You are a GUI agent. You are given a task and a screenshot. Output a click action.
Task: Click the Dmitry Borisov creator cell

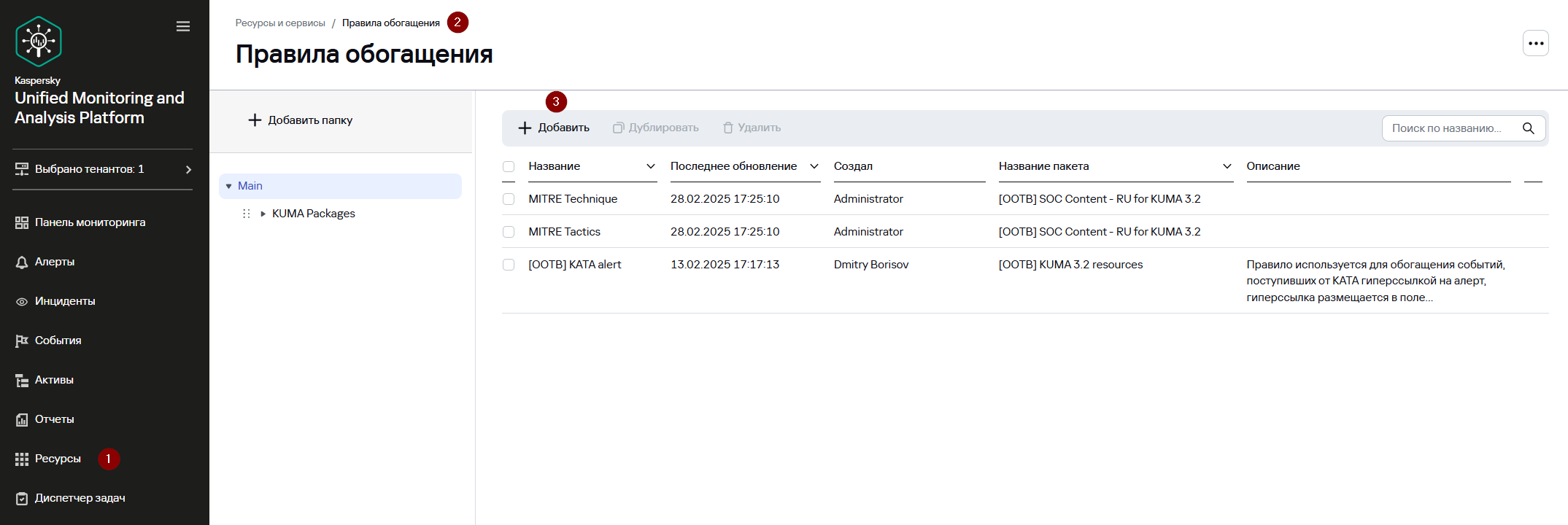pos(871,265)
